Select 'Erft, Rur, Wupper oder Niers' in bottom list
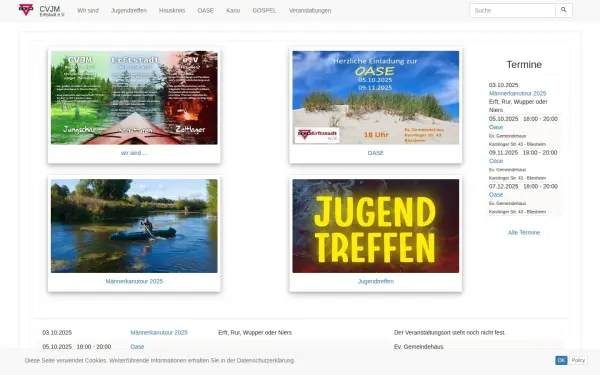Image resolution: width=600 pixels, height=375 pixels. [x=255, y=333]
